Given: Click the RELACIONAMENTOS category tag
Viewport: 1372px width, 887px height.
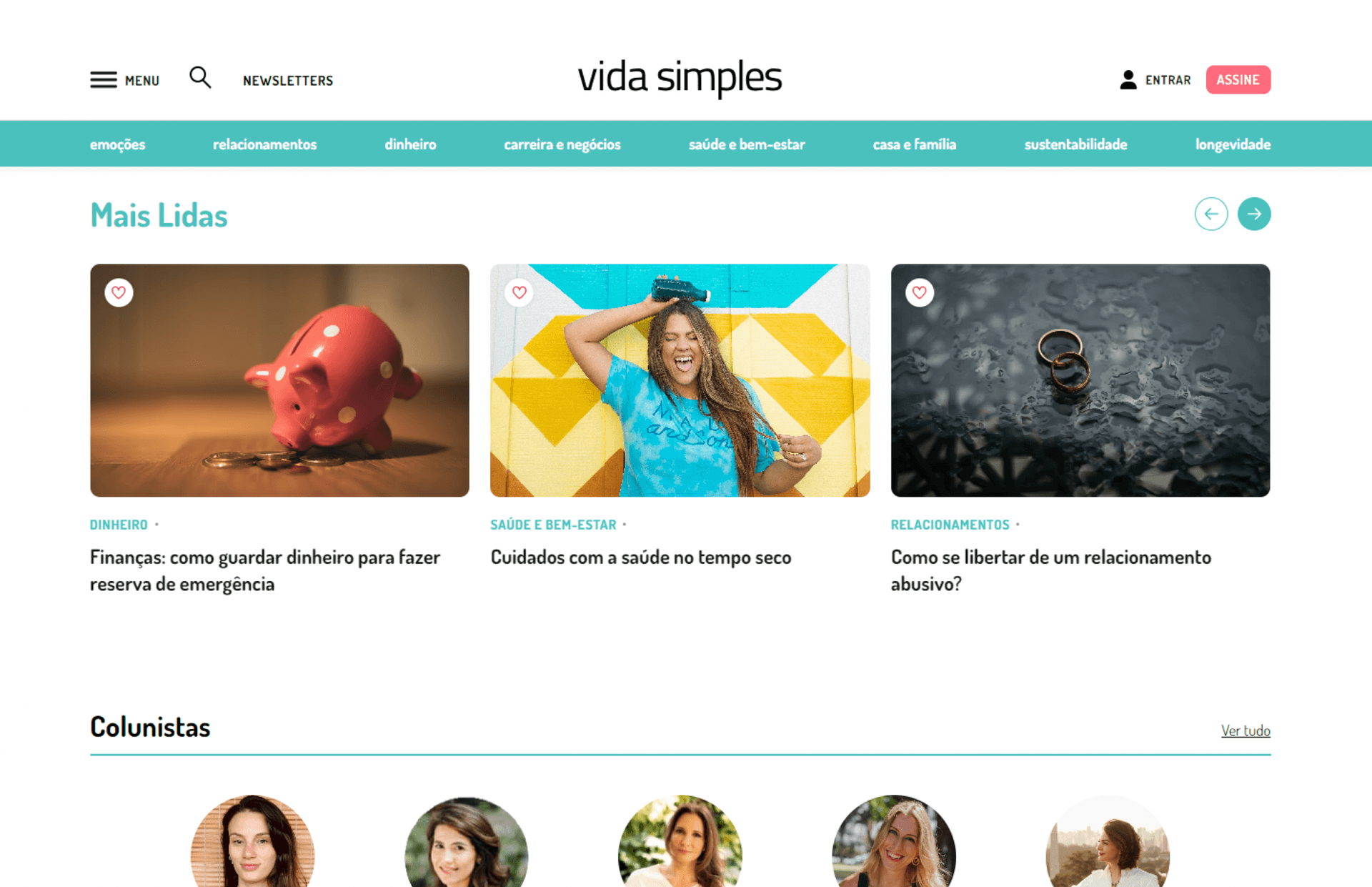Looking at the screenshot, I should [x=950, y=525].
